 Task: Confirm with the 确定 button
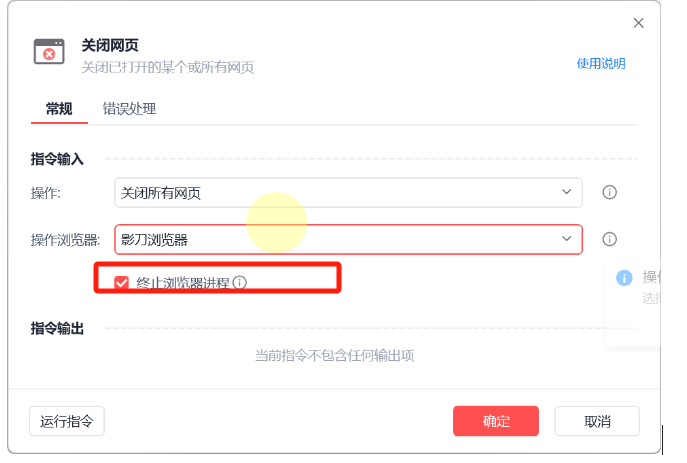click(x=496, y=421)
